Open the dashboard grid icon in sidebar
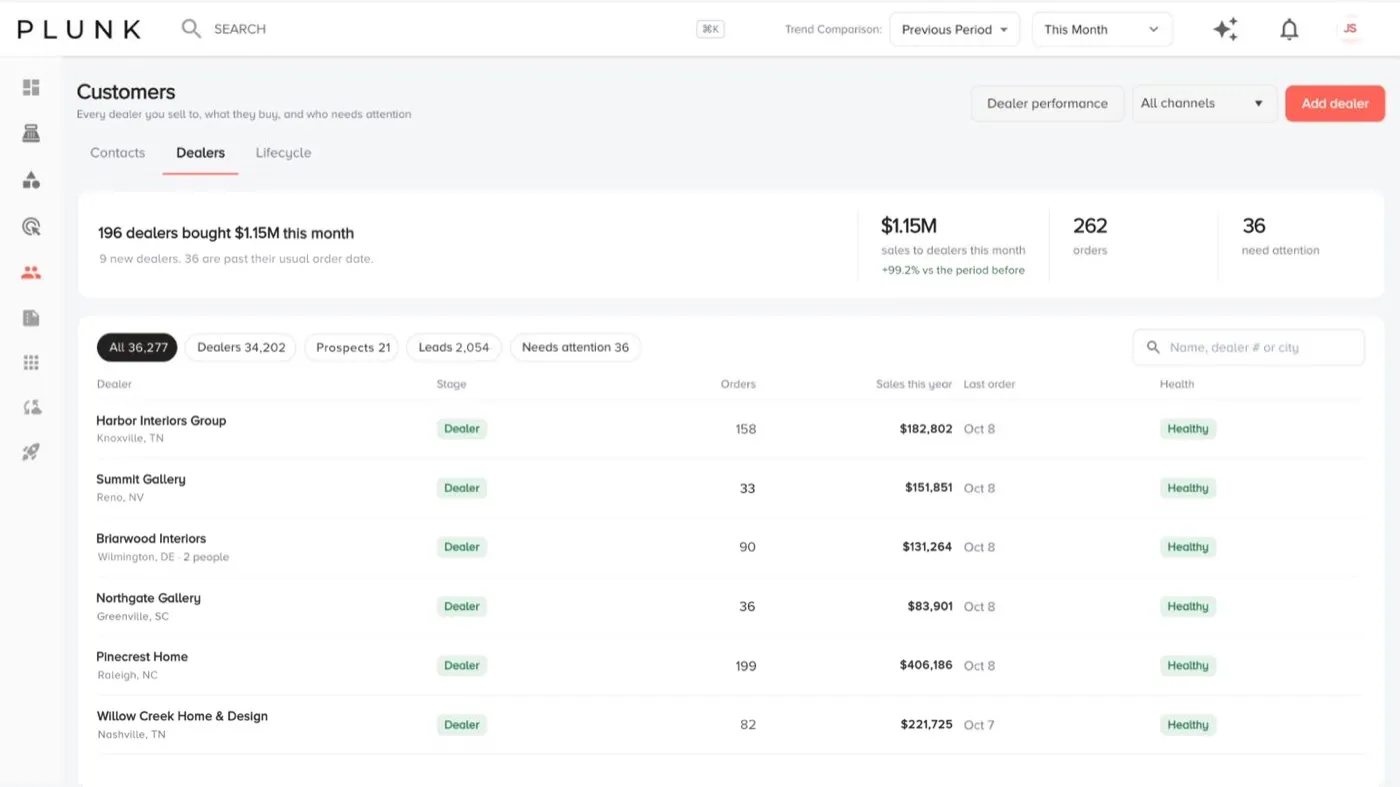The height and width of the screenshot is (787, 1400). click(x=31, y=88)
